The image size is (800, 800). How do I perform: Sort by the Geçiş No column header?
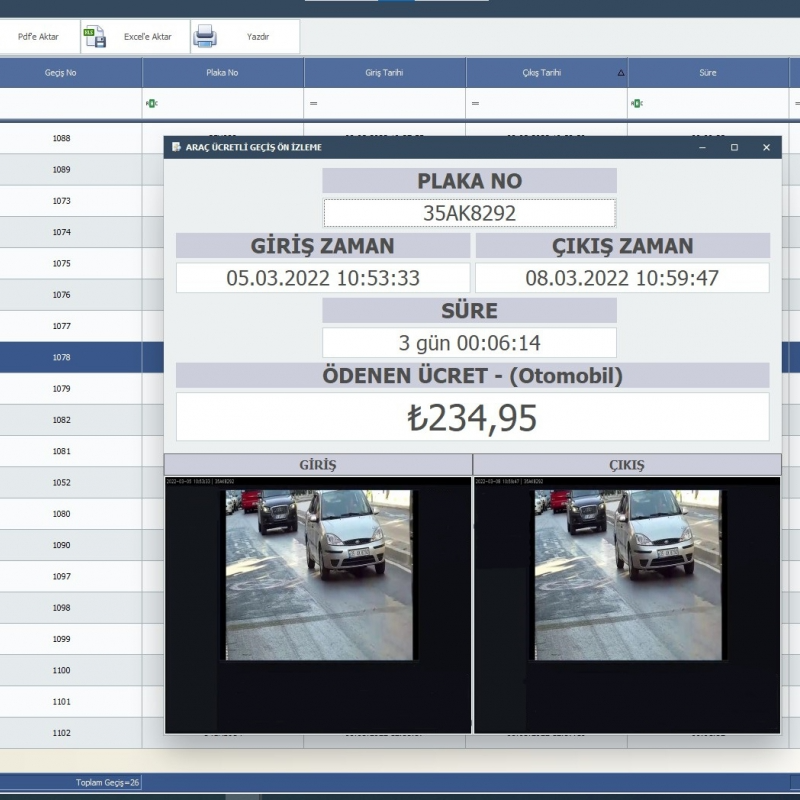(61, 73)
